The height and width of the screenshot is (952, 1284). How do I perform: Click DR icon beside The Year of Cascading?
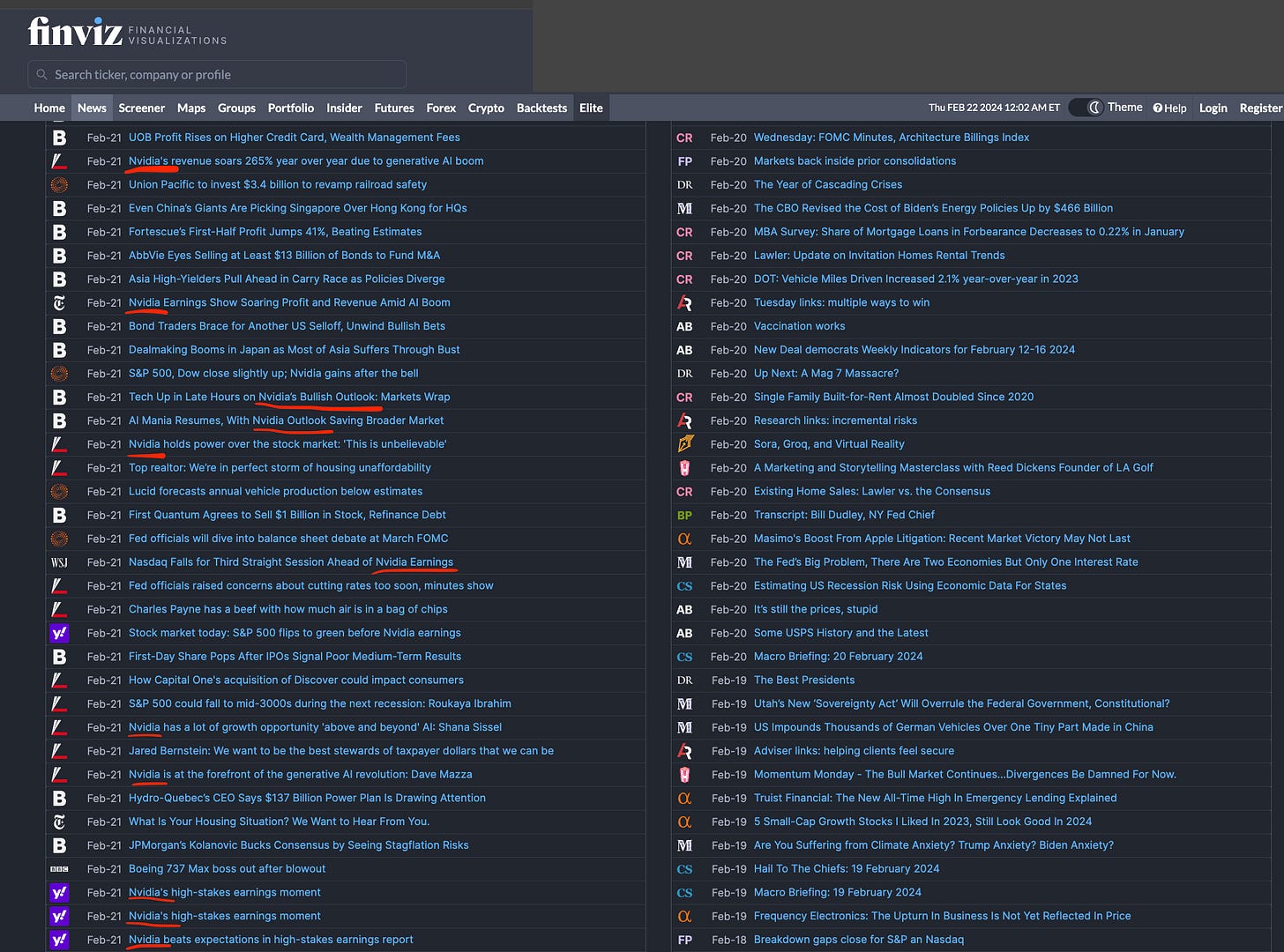click(684, 185)
